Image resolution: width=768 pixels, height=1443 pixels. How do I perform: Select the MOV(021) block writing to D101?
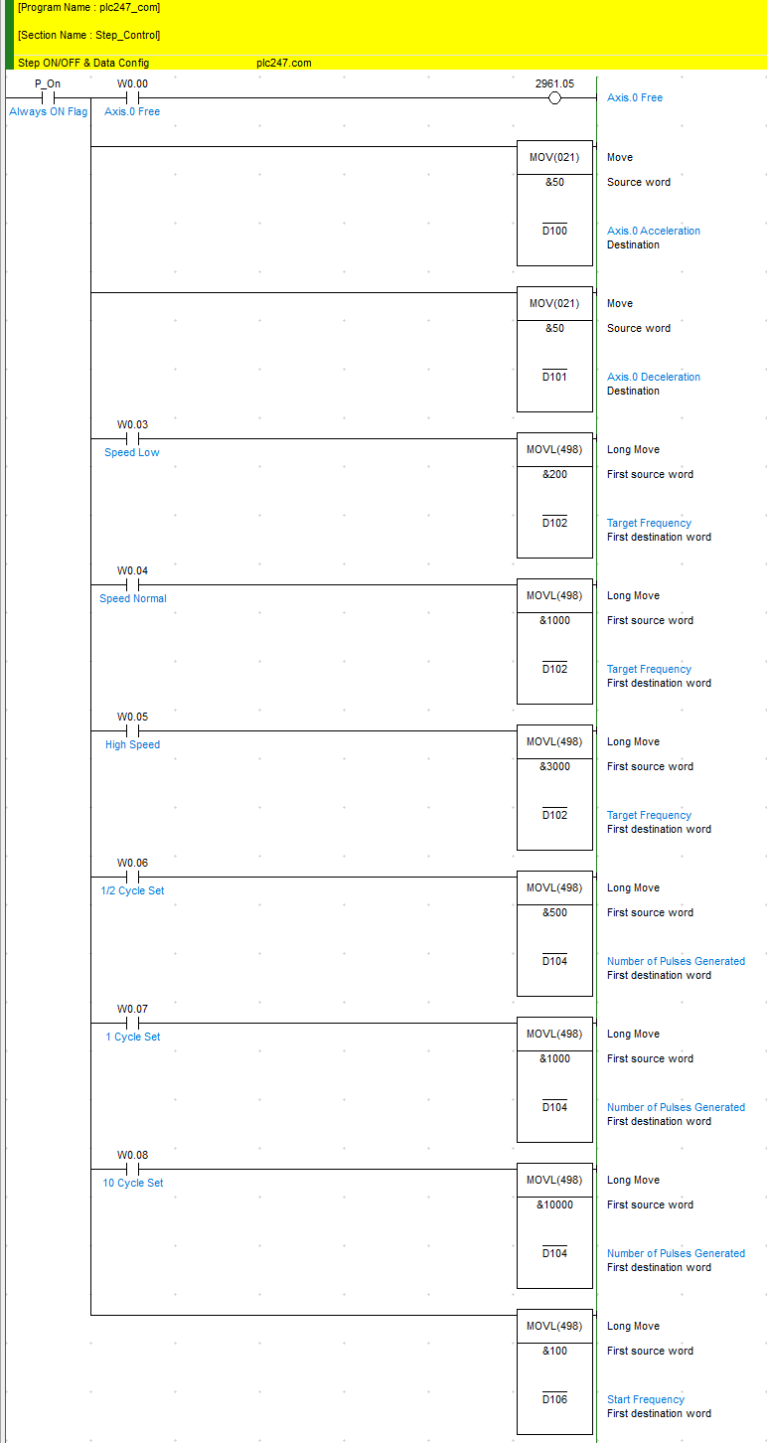(554, 304)
